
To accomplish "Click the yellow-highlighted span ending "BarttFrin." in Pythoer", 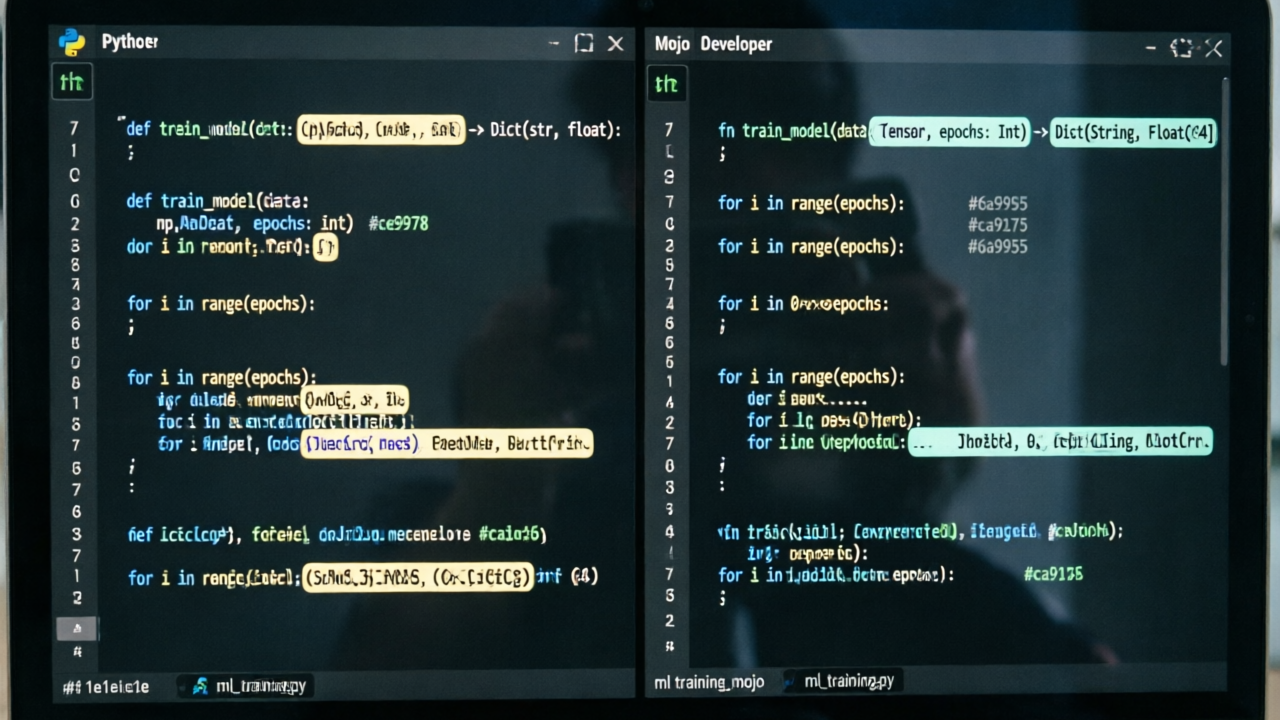I will pyautogui.click(x=447, y=443).
